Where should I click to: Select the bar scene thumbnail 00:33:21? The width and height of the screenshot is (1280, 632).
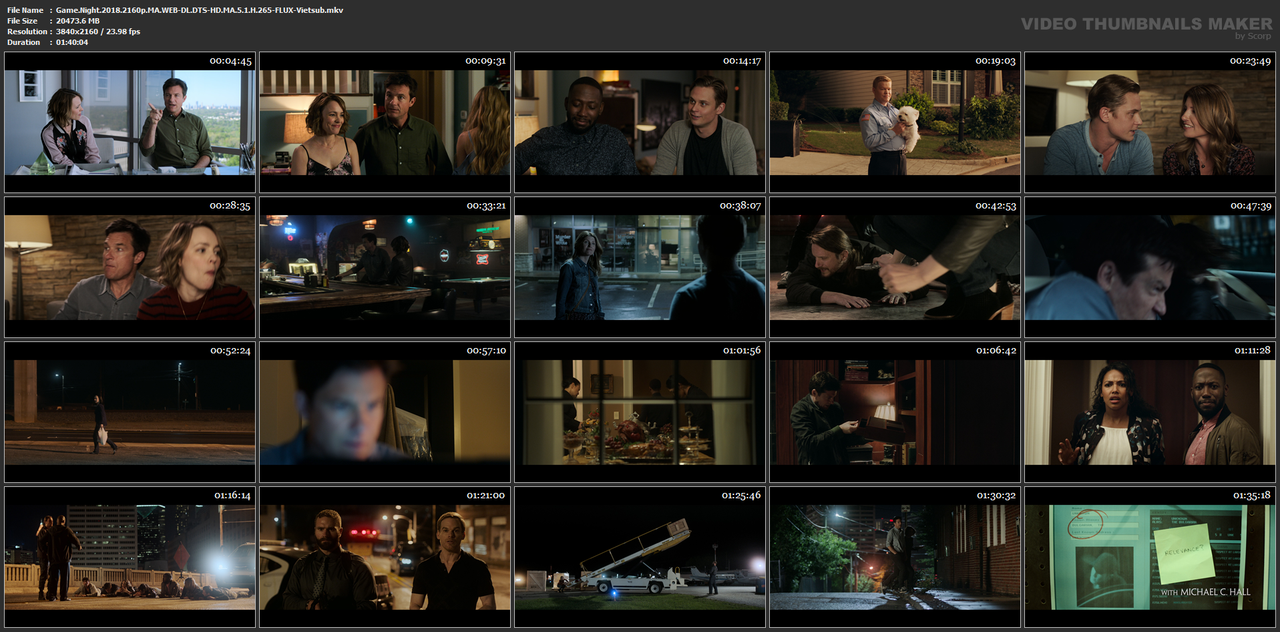click(x=385, y=267)
